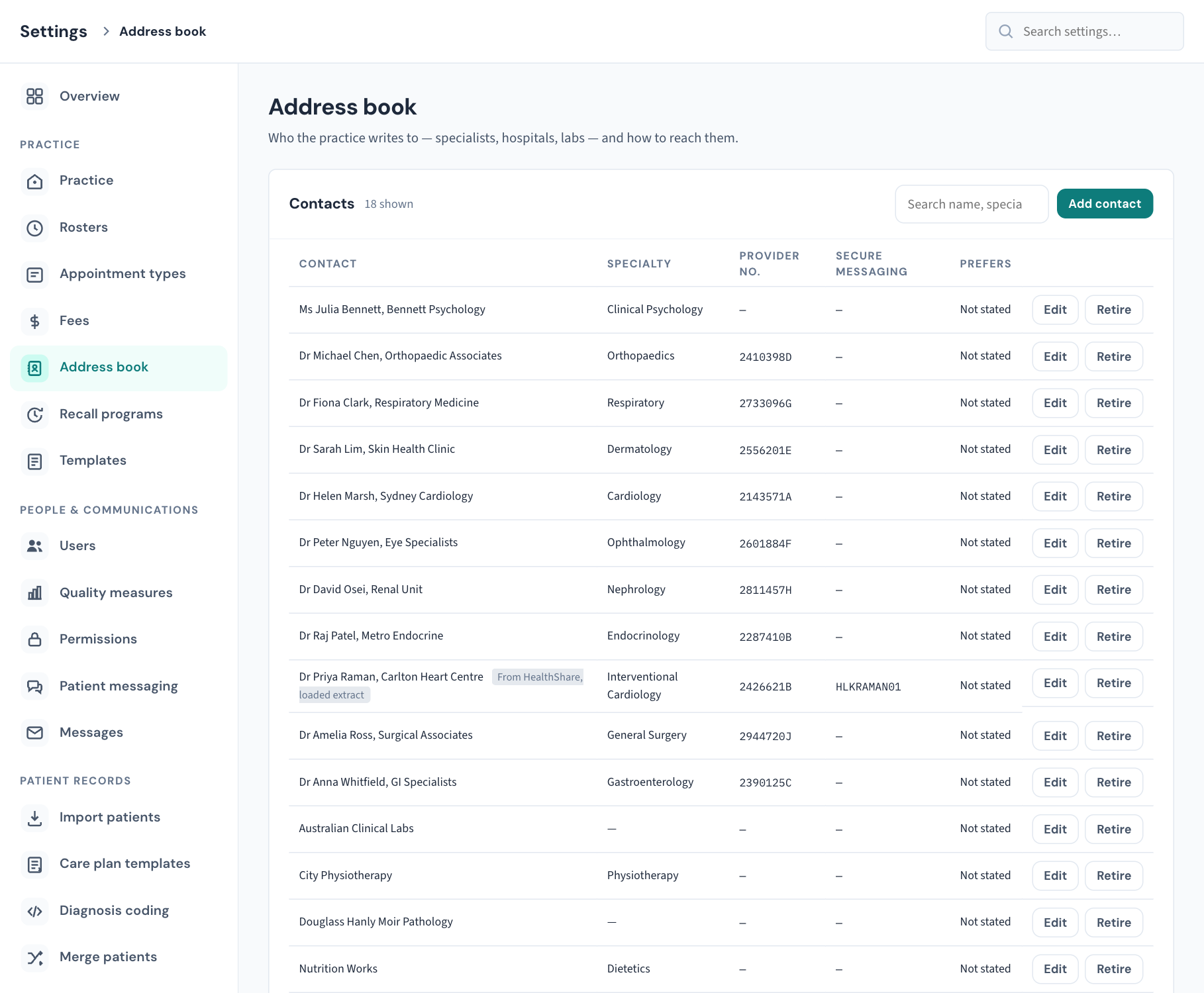Image resolution: width=1204 pixels, height=993 pixels.
Task: Go to Recall programs settings
Action: tap(119, 414)
